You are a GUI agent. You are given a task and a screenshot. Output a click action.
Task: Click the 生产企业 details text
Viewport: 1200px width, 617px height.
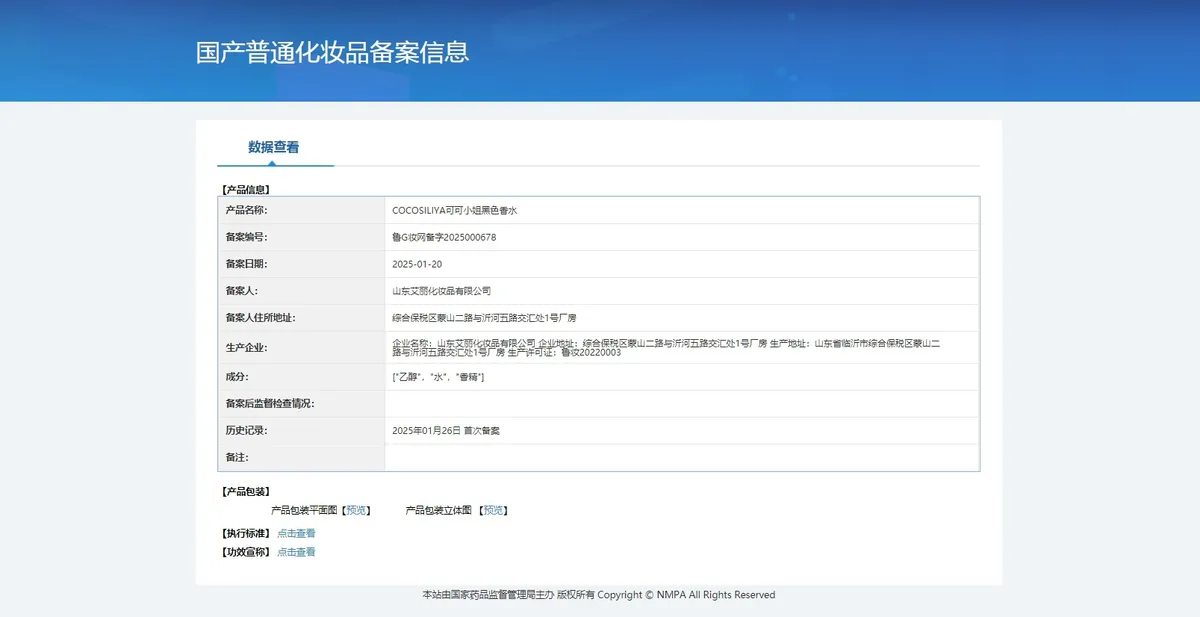pos(666,347)
